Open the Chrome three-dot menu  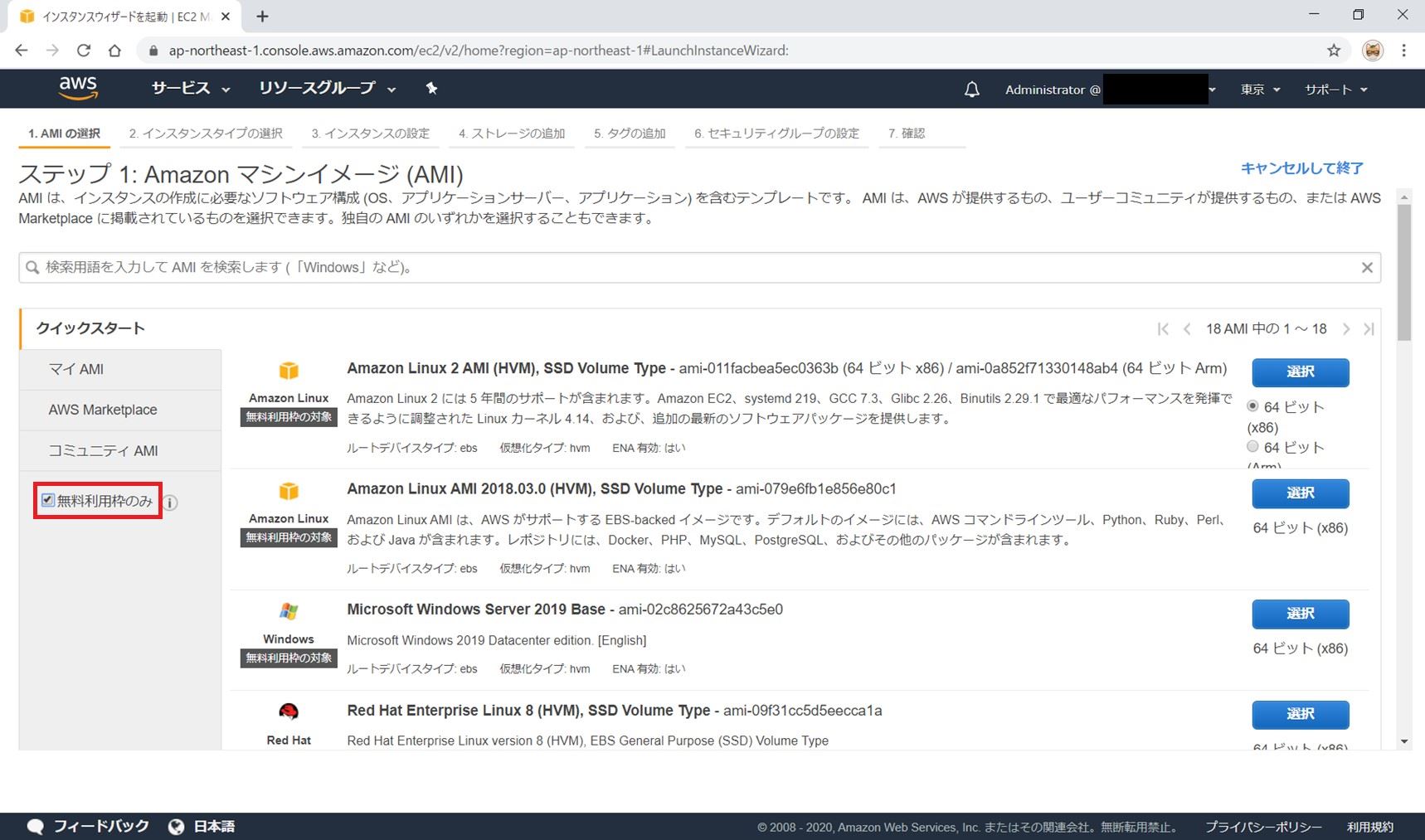(x=1403, y=51)
